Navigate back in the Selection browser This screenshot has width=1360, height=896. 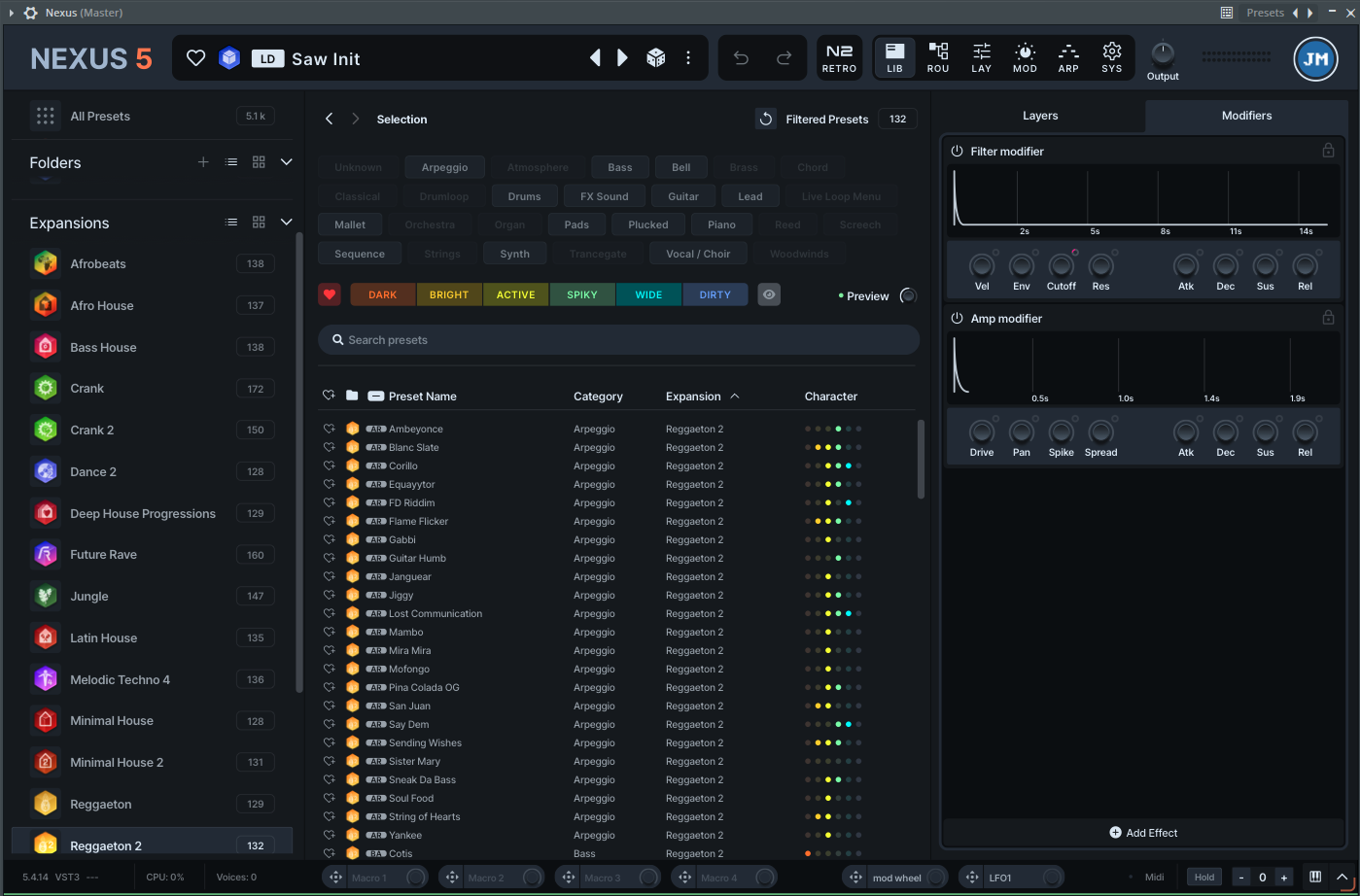pos(330,119)
